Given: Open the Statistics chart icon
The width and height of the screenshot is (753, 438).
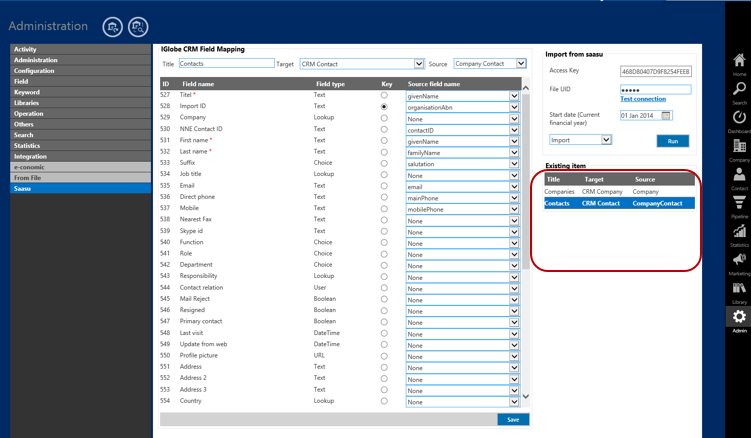Looking at the screenshot, I should 739,231.
